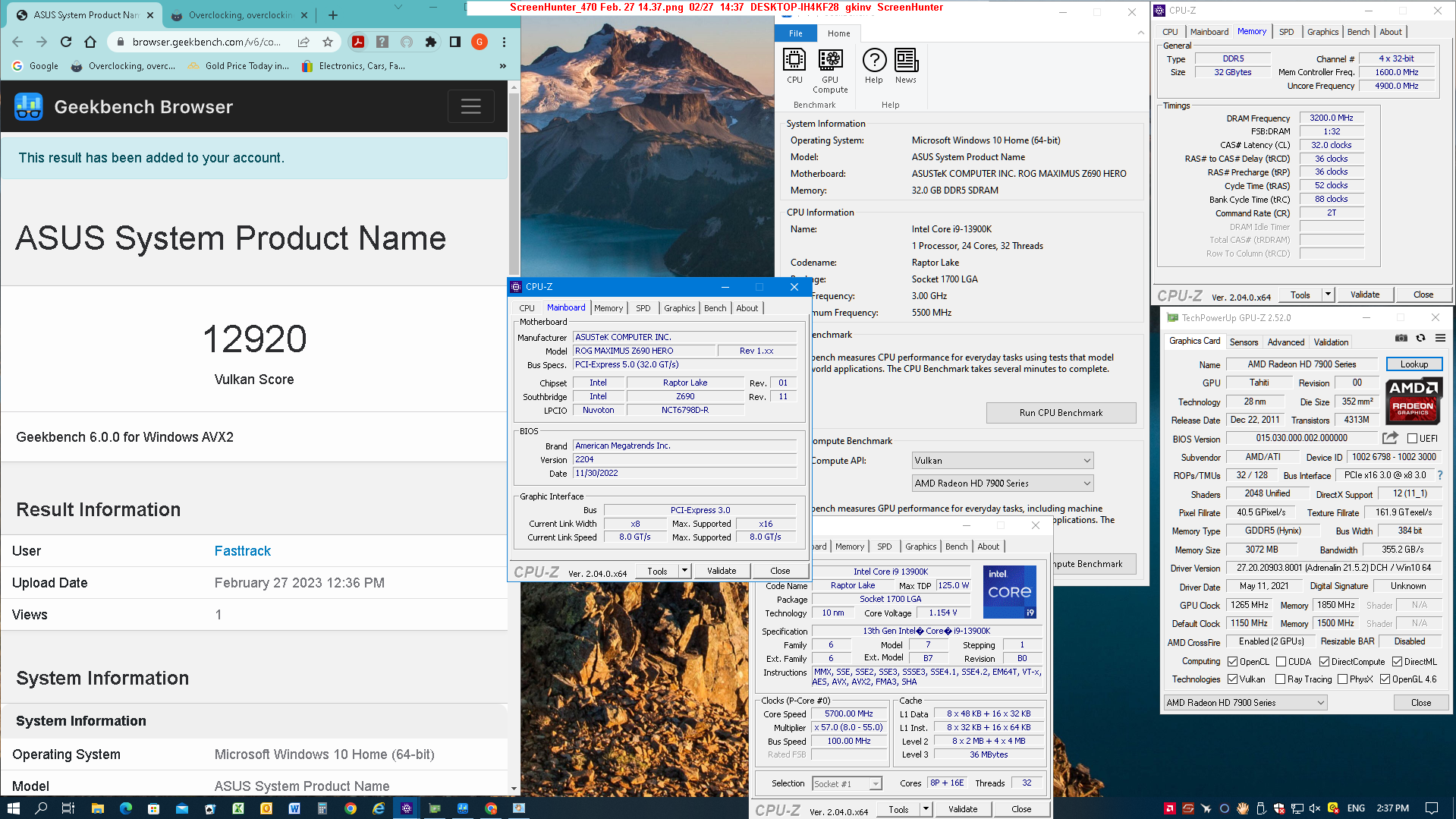Open the Help icon in Geekbench ribbon
Viewport: 1456px width, 819px height.
click(874, 66)
